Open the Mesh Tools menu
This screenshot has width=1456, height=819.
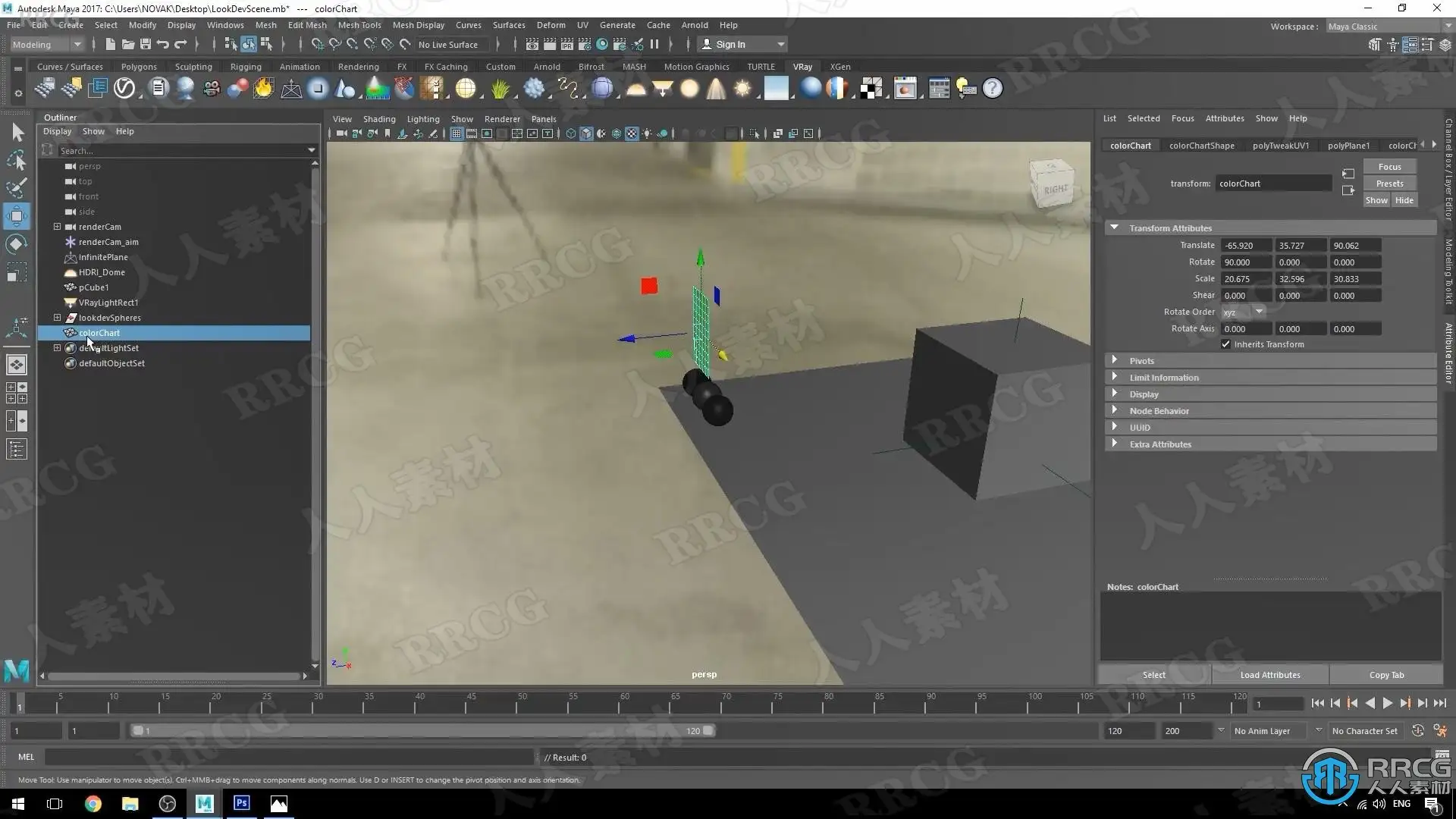tap(359, 25)
